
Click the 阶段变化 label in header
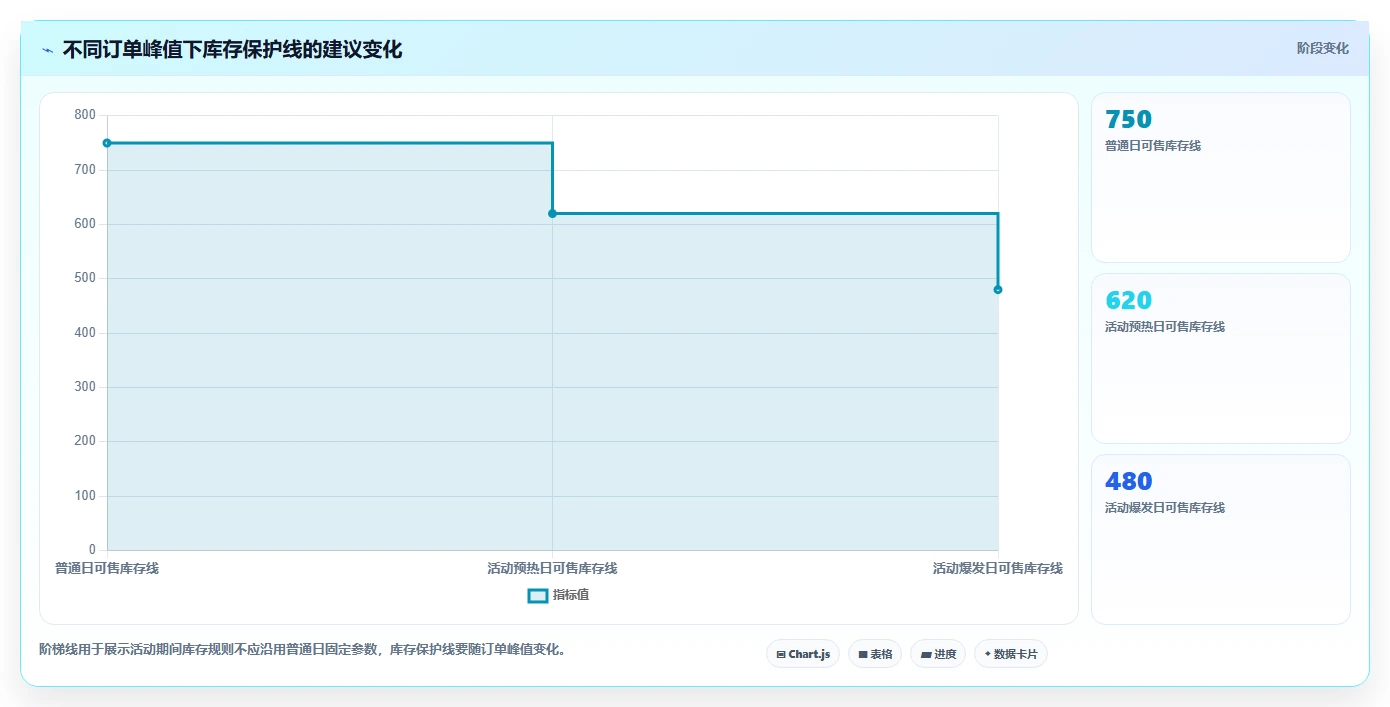tap(1323, 48)
